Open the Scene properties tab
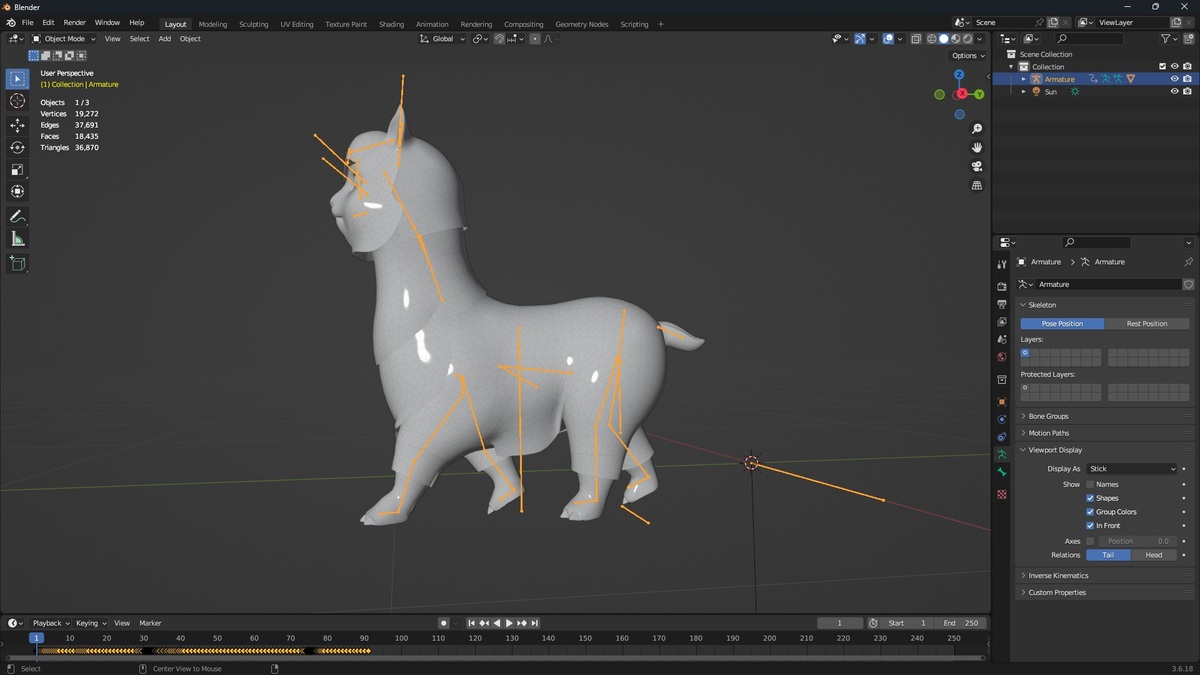1200x675 pixels. tap(1002, 340)
